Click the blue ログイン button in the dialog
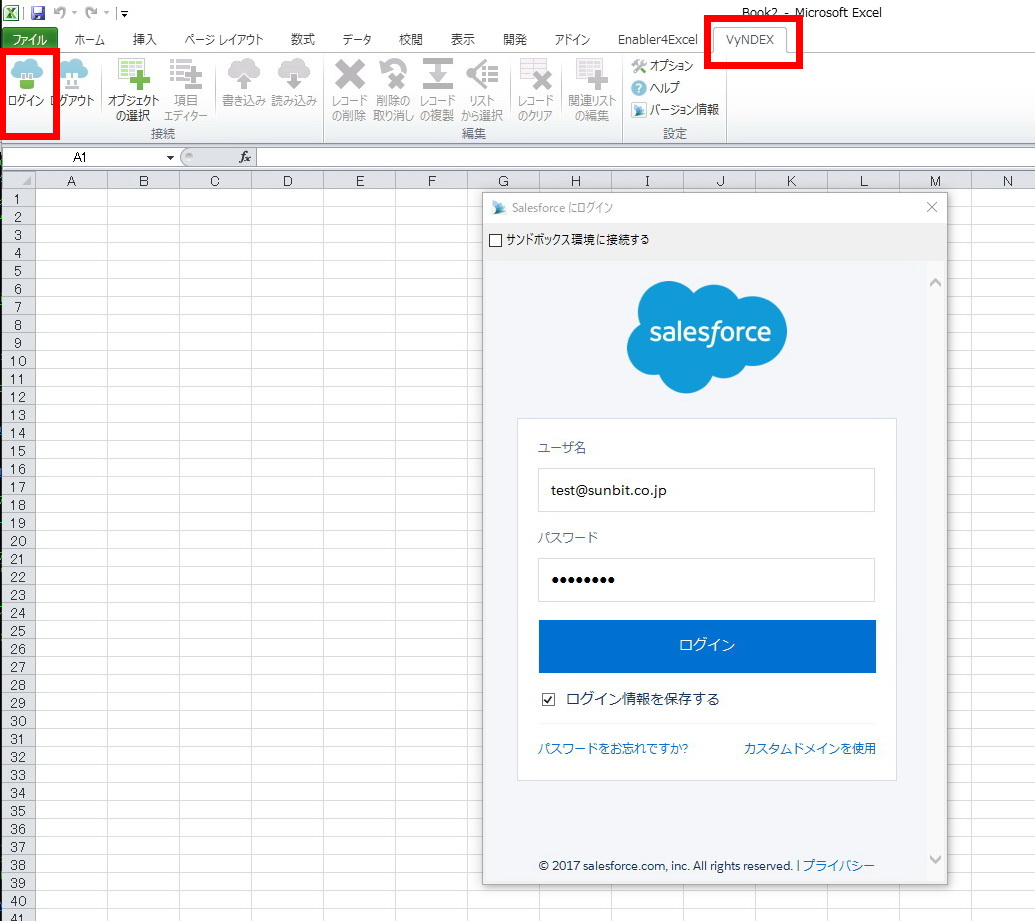The height and width of the screenshot is (921, 1035). [x=707, y=646]
